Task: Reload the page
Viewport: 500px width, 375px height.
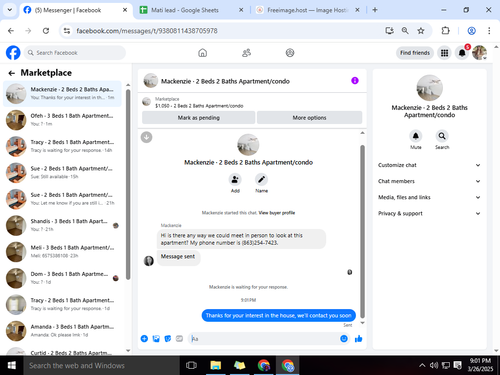Action: (x=46, y=31)
